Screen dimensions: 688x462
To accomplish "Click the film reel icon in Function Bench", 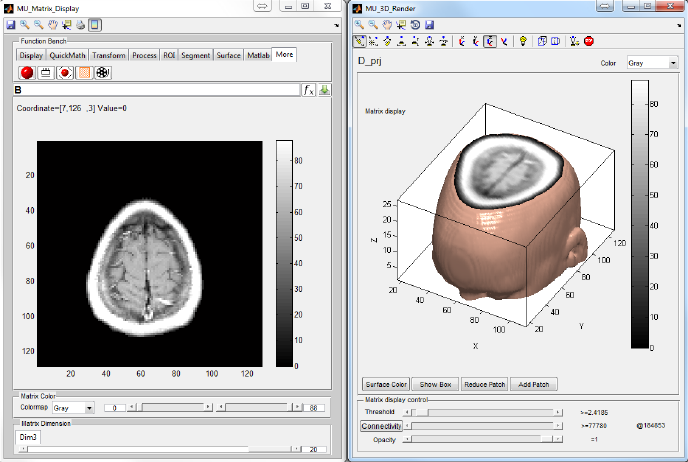I will [x=103, y=72].
